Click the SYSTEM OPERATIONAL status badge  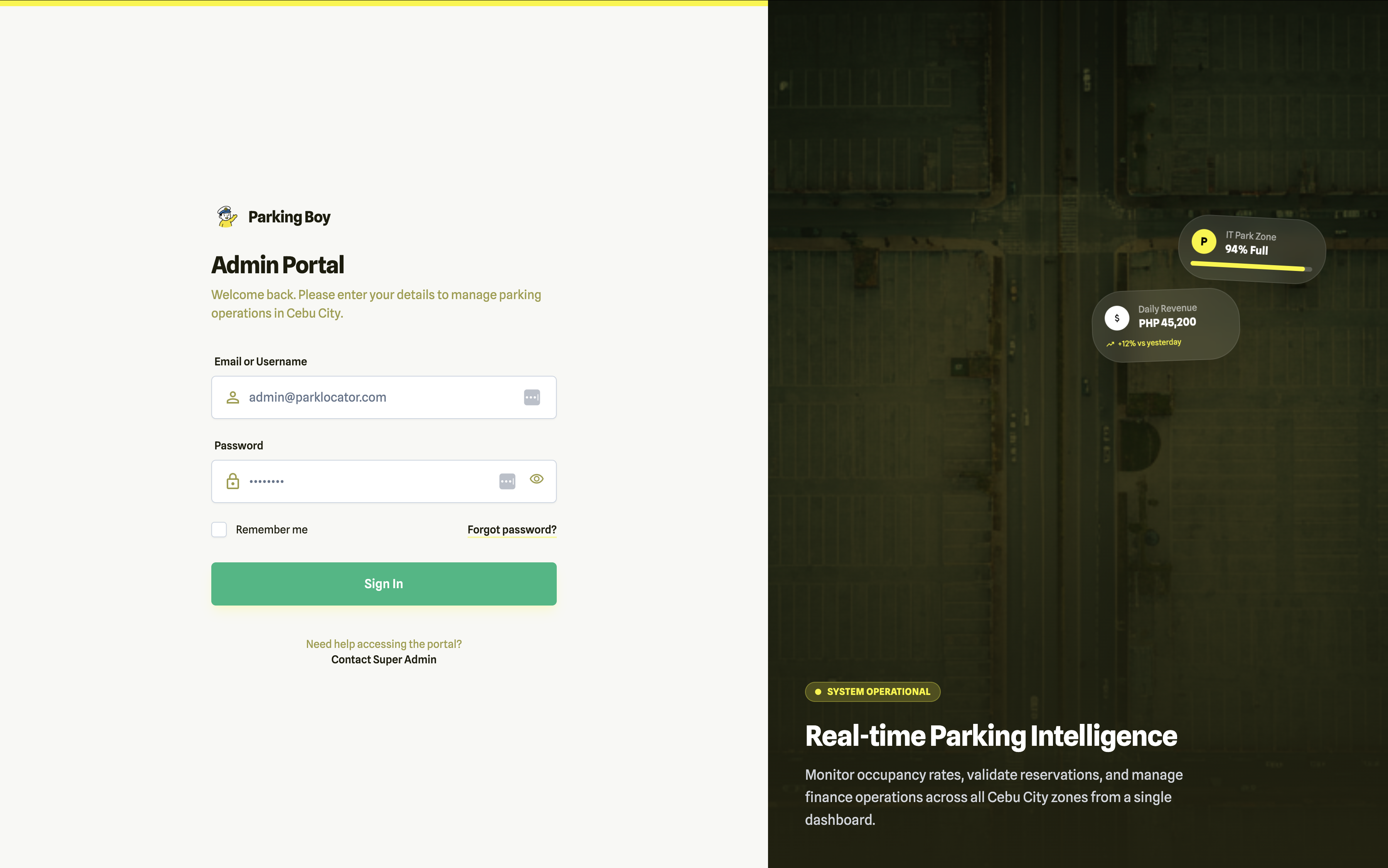872,692
